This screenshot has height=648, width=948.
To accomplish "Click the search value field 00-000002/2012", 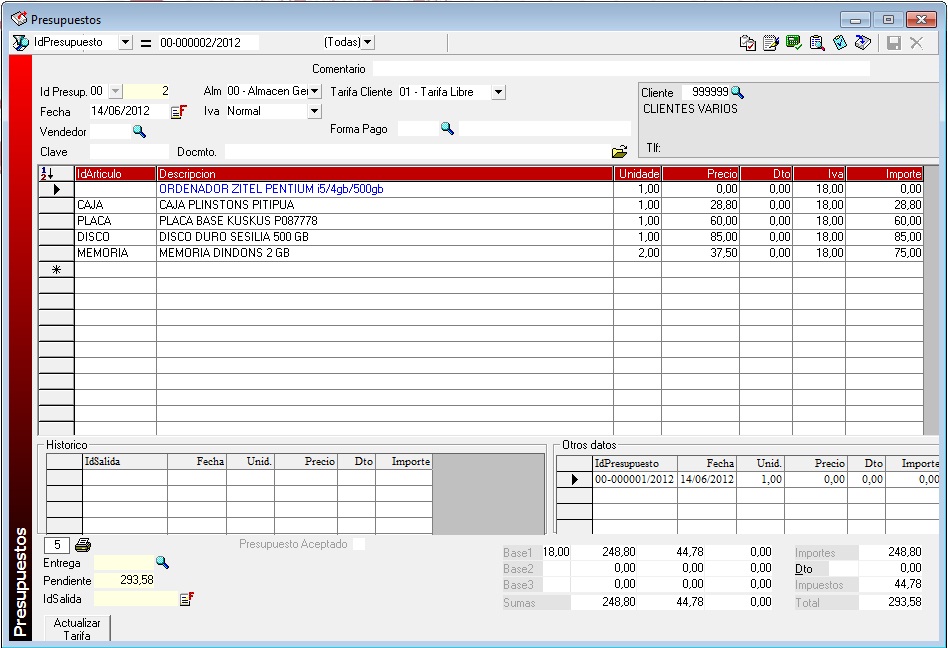I will pos(208,43).
